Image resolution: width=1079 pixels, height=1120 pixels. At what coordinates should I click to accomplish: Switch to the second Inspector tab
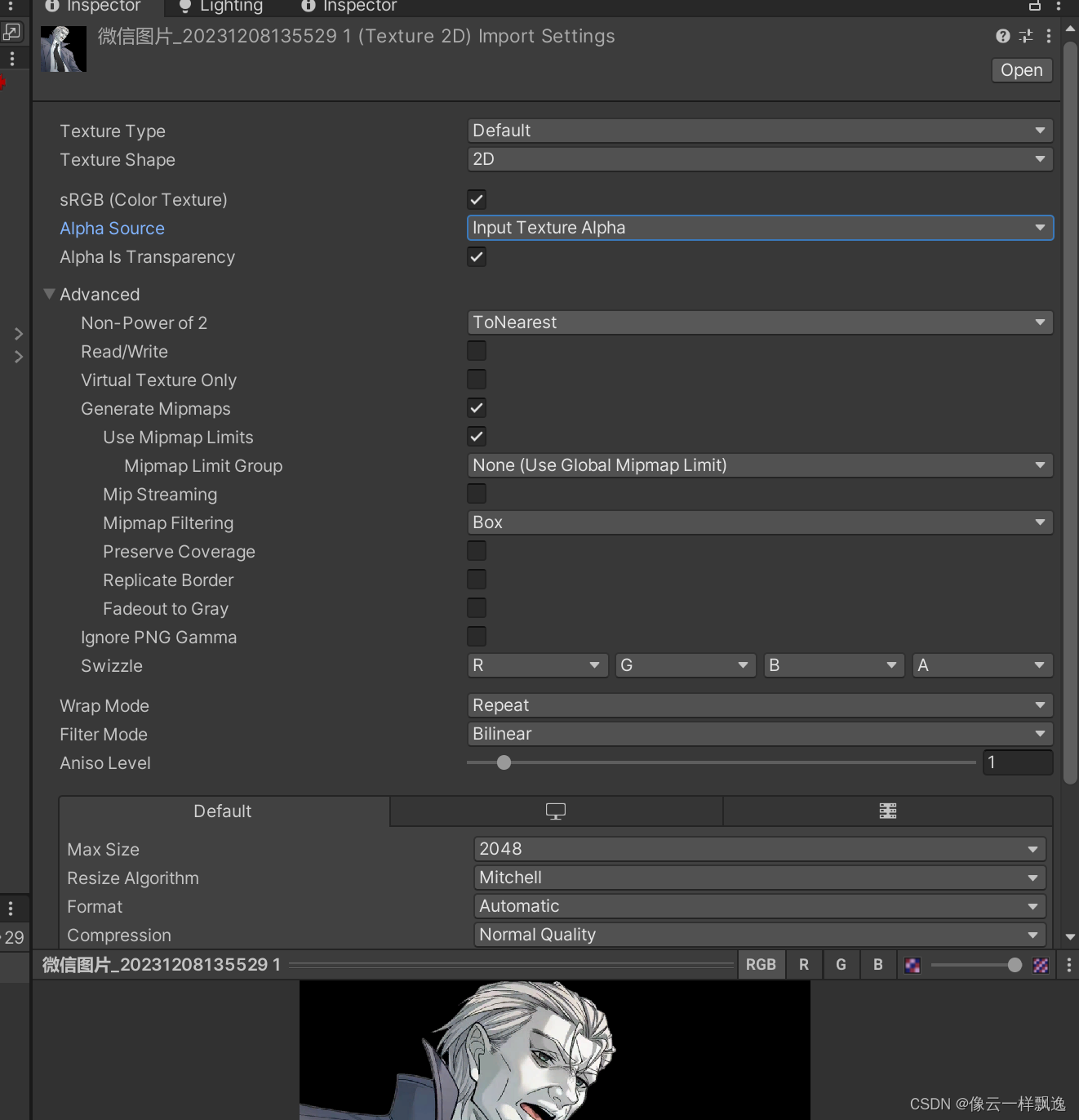(x=349, y=7)
